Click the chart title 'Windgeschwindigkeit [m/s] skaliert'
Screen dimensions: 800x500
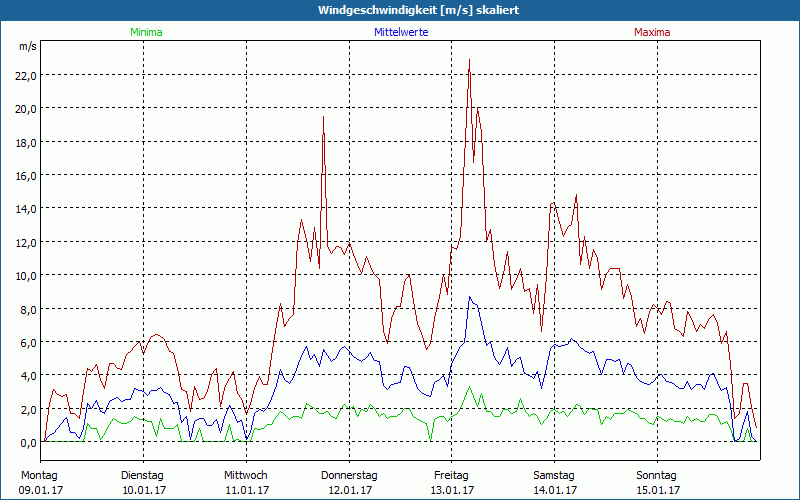pos(418,10)
